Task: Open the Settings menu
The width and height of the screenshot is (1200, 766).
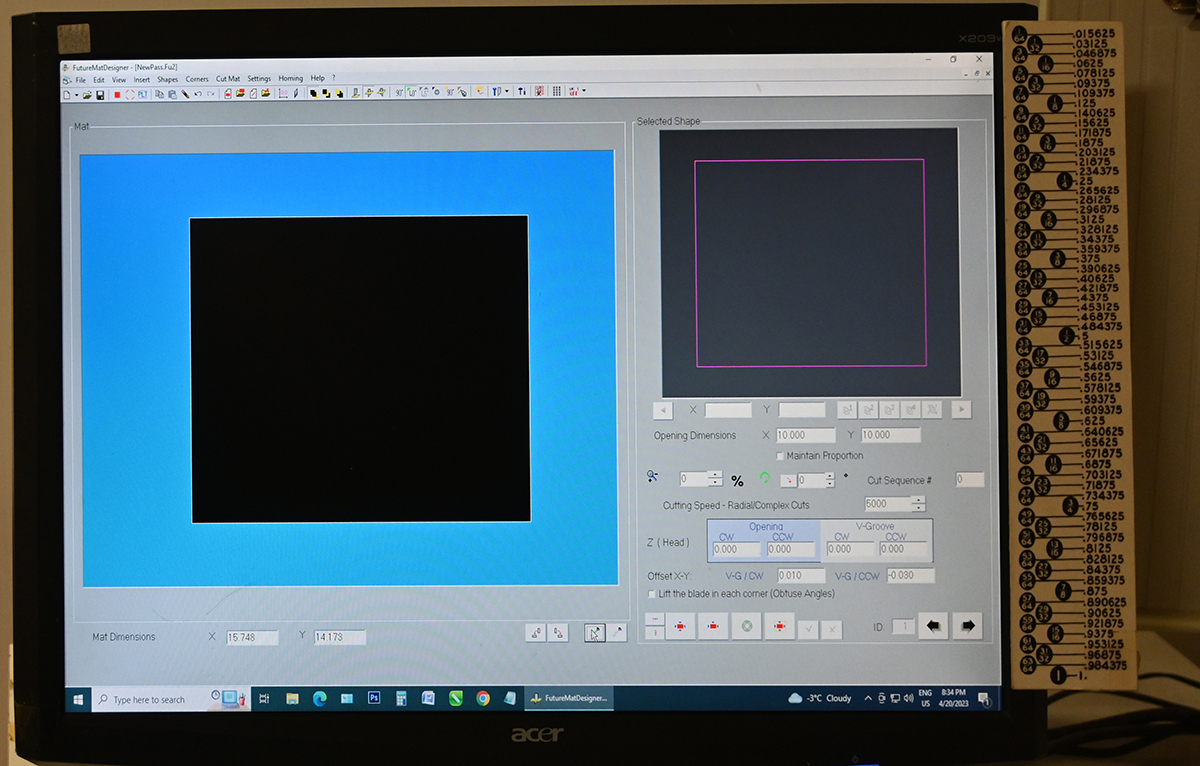Action: tap(259, 79)
